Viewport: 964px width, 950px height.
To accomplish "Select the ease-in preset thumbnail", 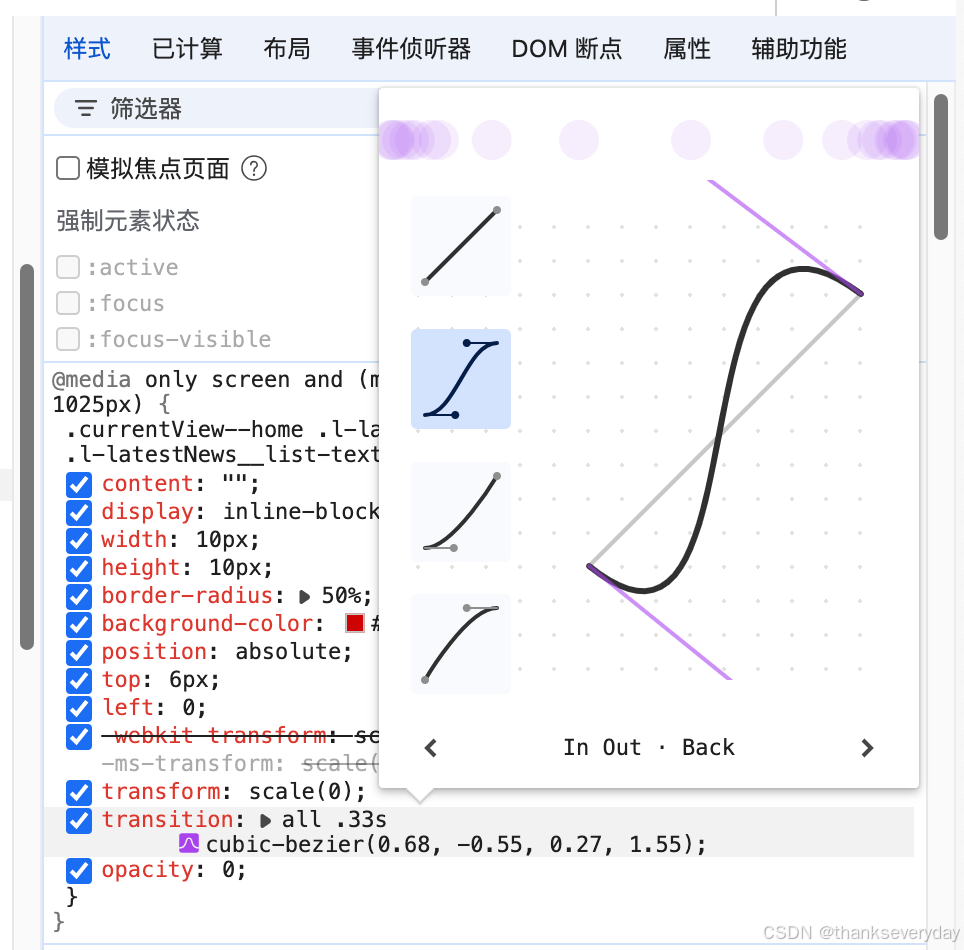I will (x=460, y=512).
